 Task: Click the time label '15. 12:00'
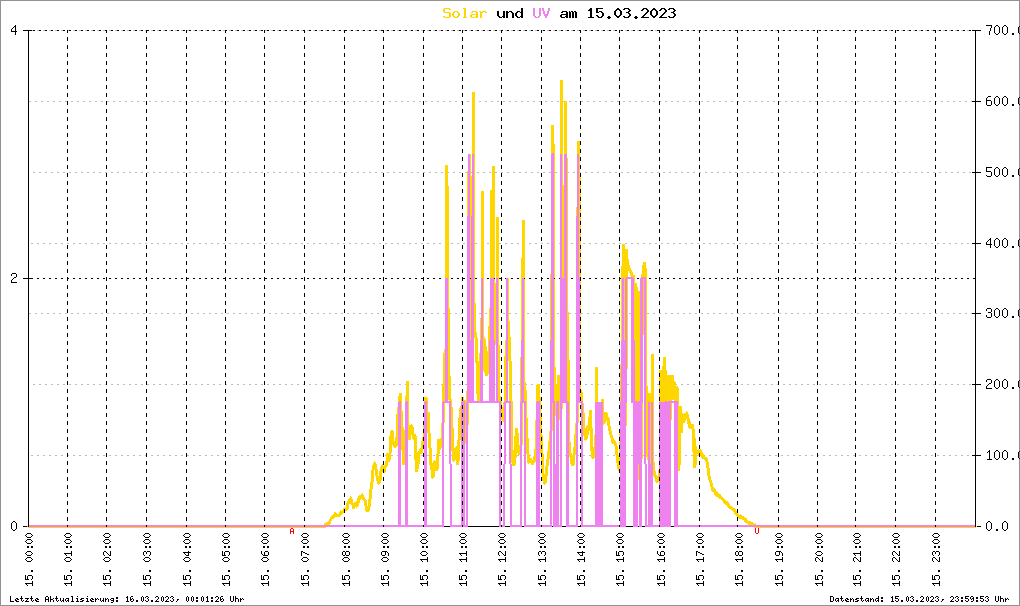pos(502,559)
